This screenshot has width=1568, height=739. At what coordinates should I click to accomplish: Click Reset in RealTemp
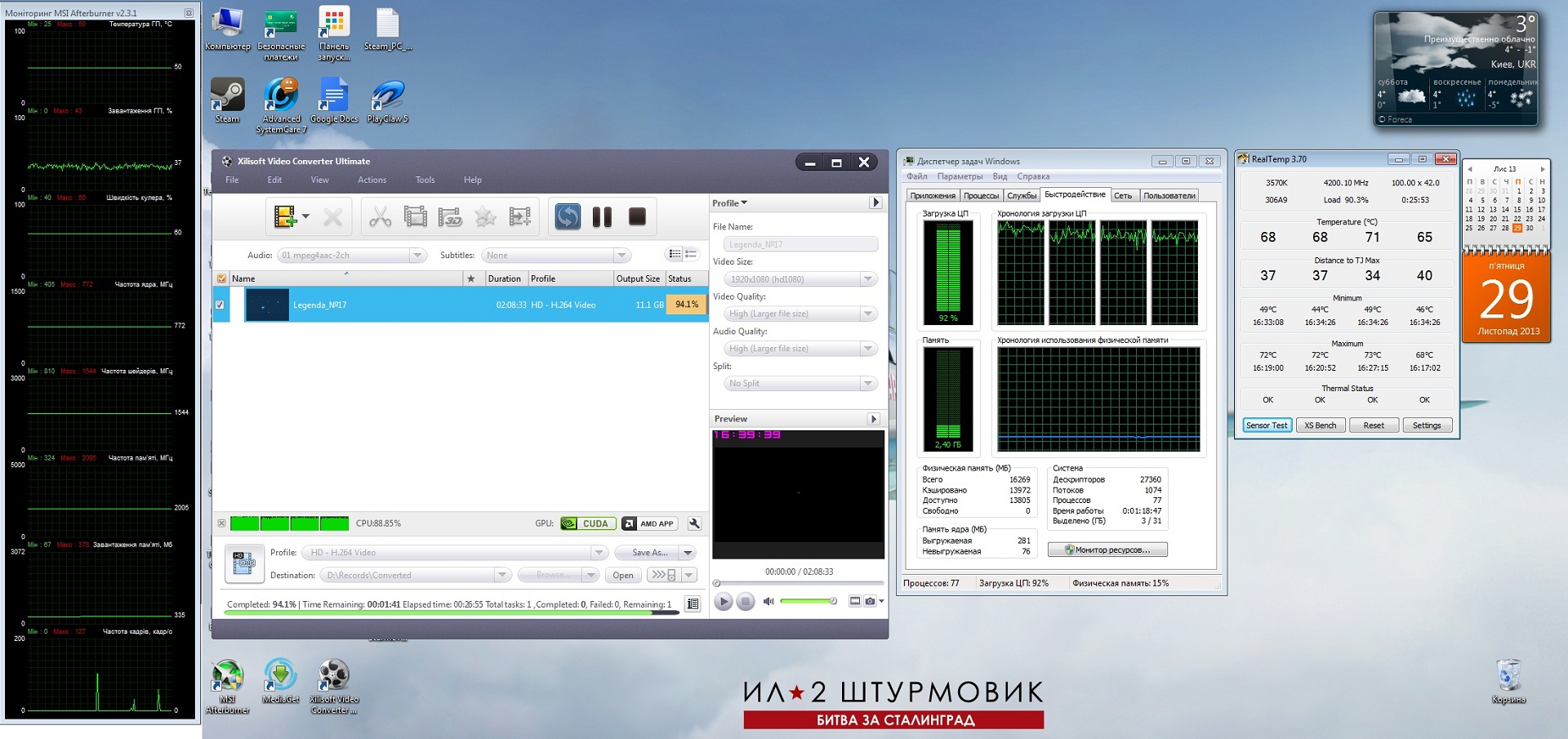1374,425
